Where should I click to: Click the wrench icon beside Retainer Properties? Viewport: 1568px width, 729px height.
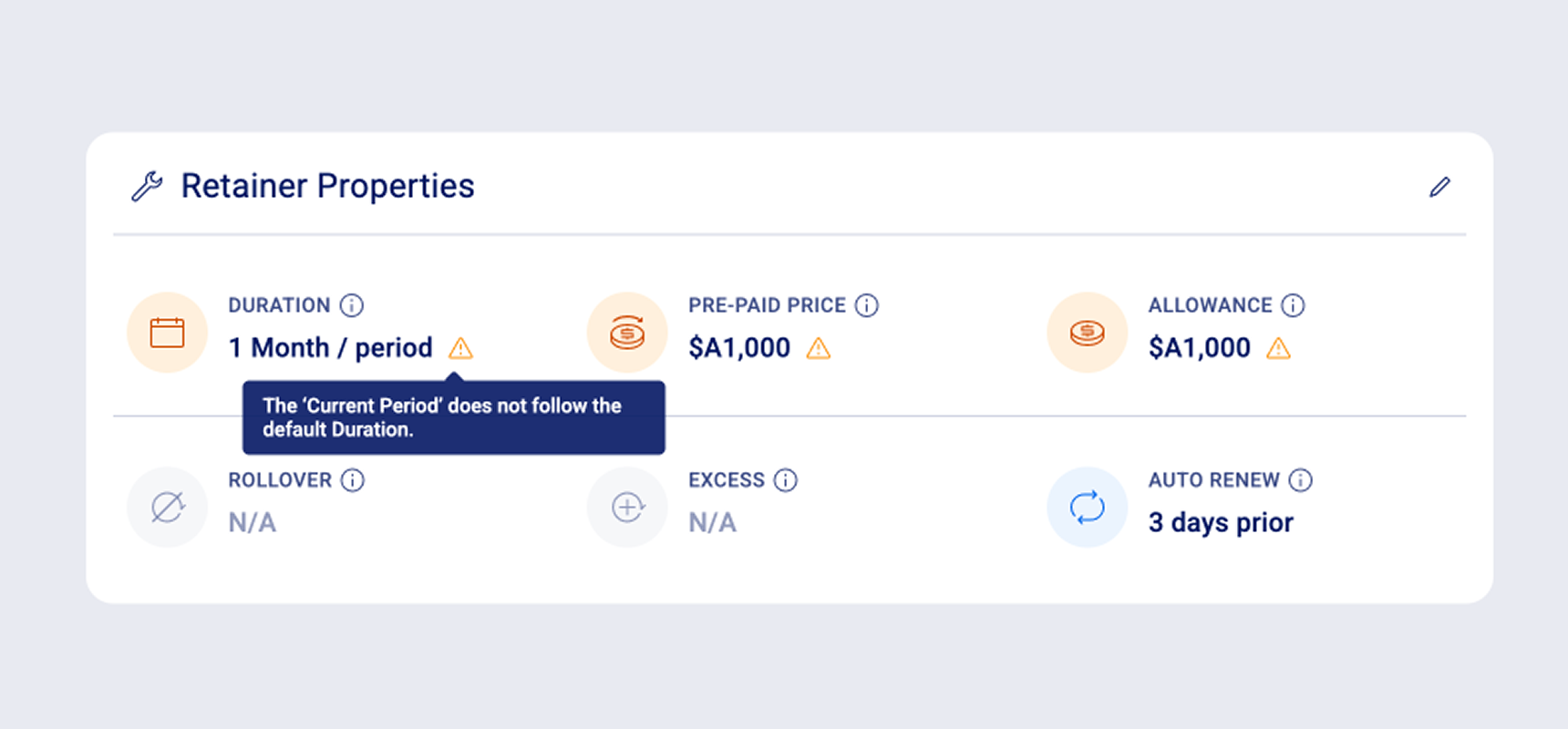point(147,186)
